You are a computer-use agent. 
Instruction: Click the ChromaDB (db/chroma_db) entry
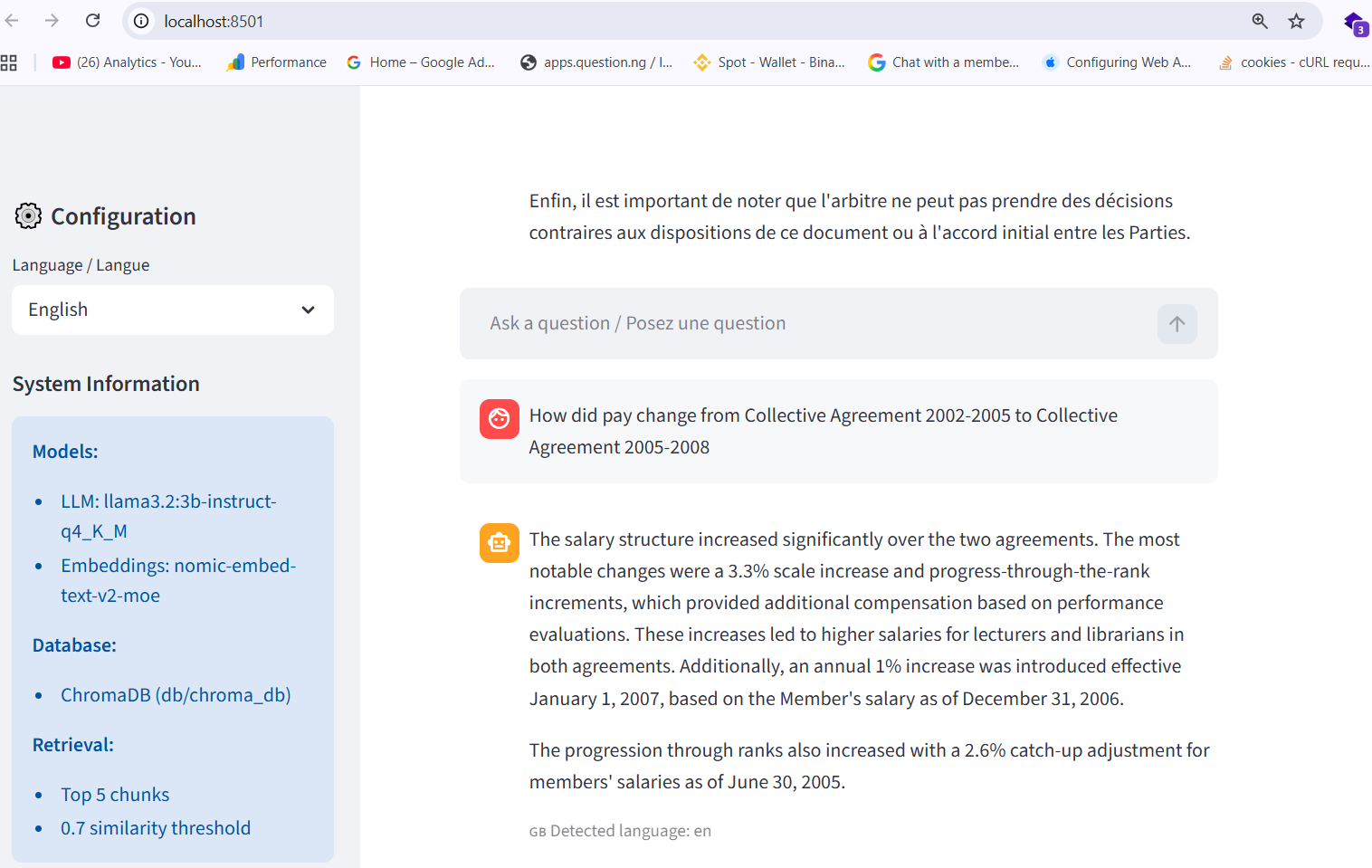176,694
